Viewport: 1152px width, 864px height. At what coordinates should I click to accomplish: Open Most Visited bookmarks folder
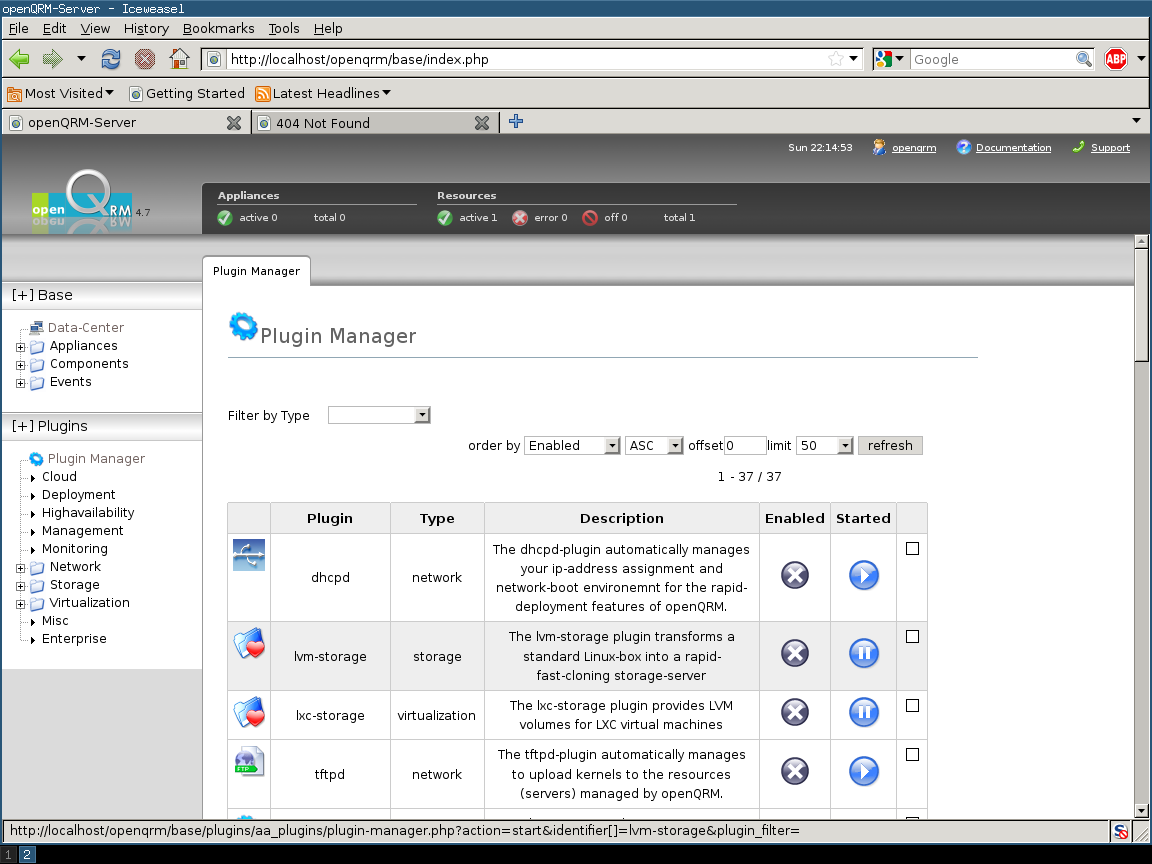pos(60,93)
